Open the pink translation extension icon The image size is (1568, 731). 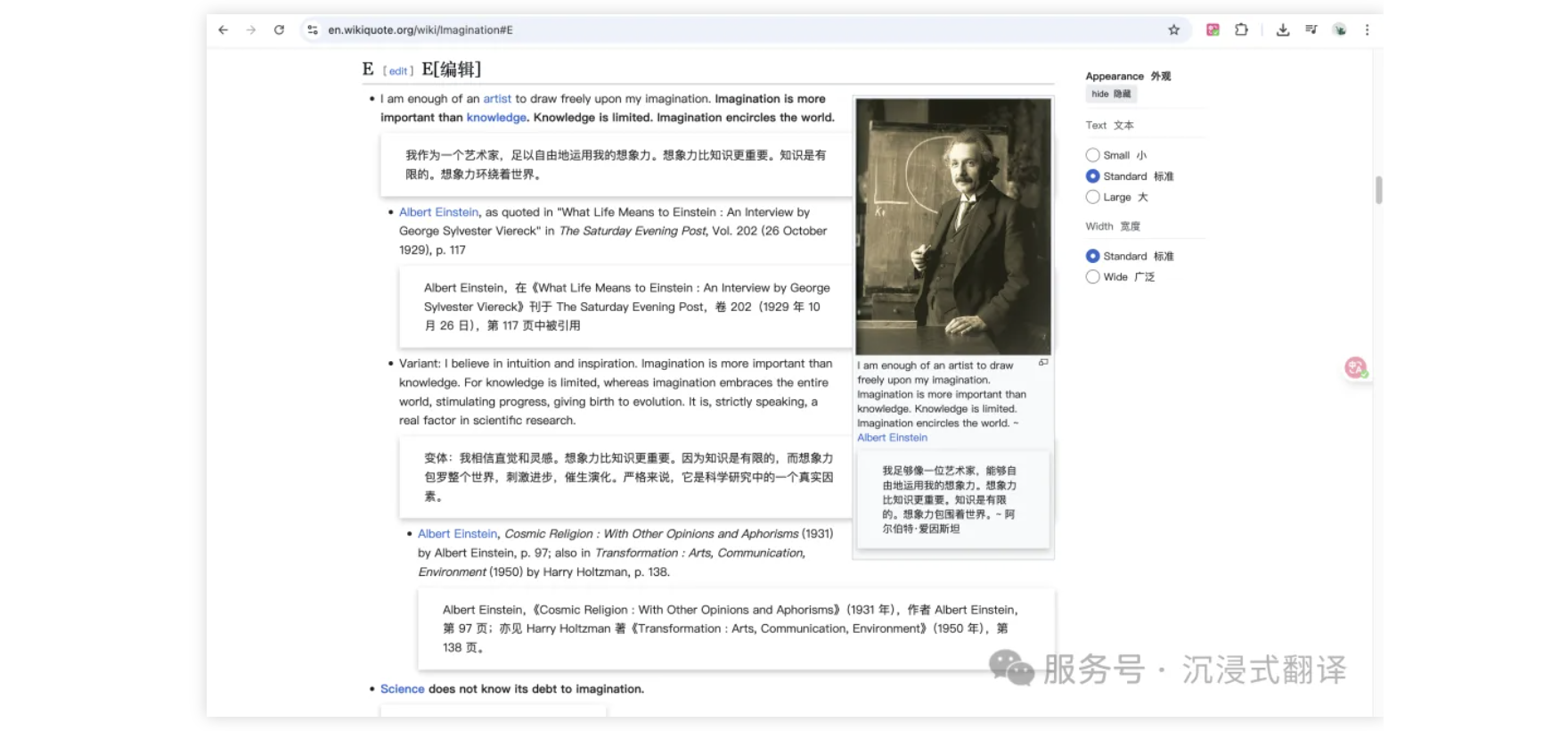[1213, 29]
